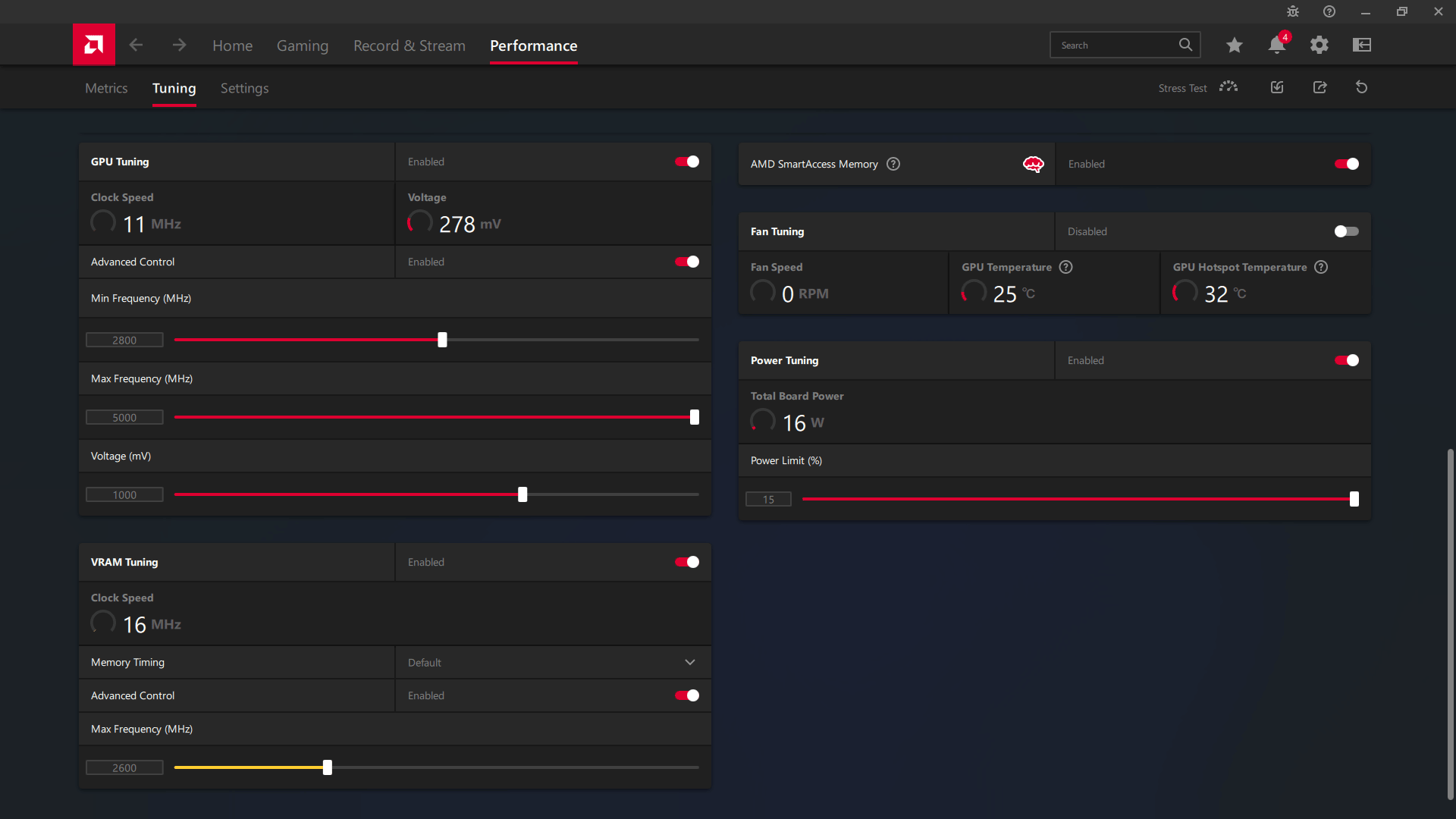The image size is (1456, 819).
Task: Click the Voltage 1000 input box
Action: [x=124, y=494]
